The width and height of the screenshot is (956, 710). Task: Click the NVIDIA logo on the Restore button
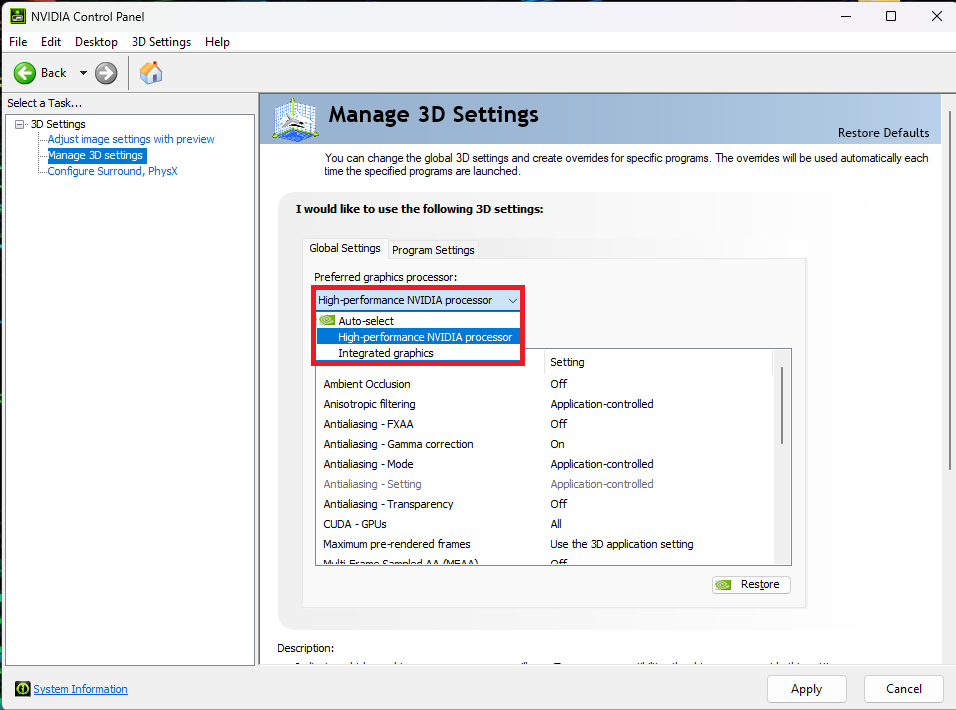[x=723, y=584]
